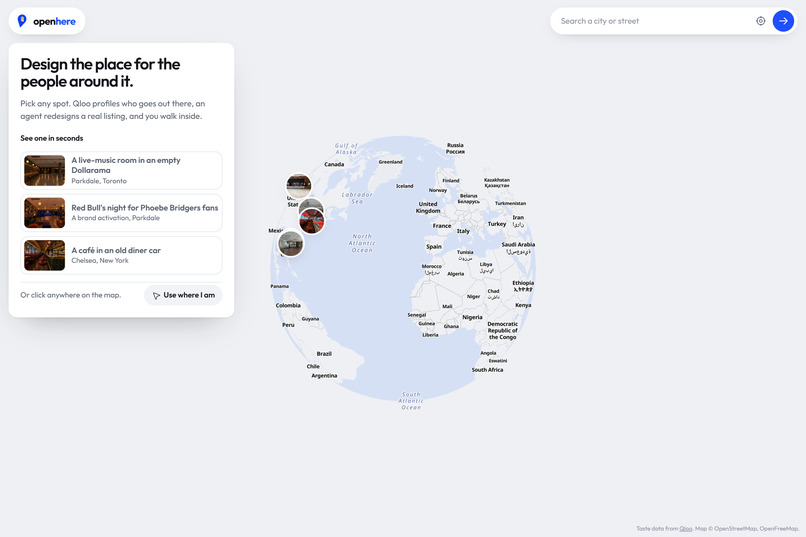806x537 pixels.
Task: Click United Kingdom on the globe
Action: click(428, 207)
